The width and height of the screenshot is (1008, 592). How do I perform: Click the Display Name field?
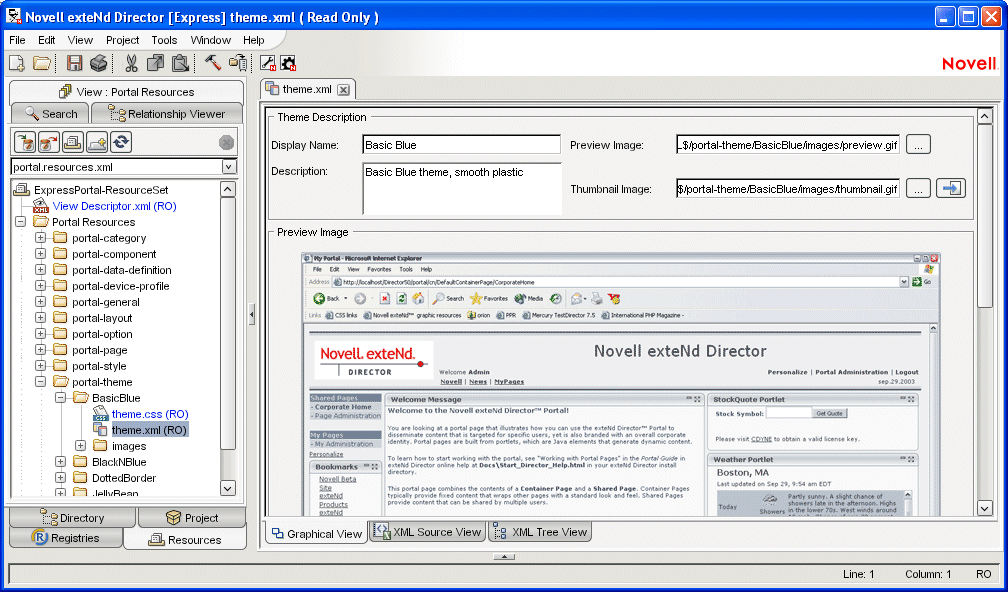462,145
